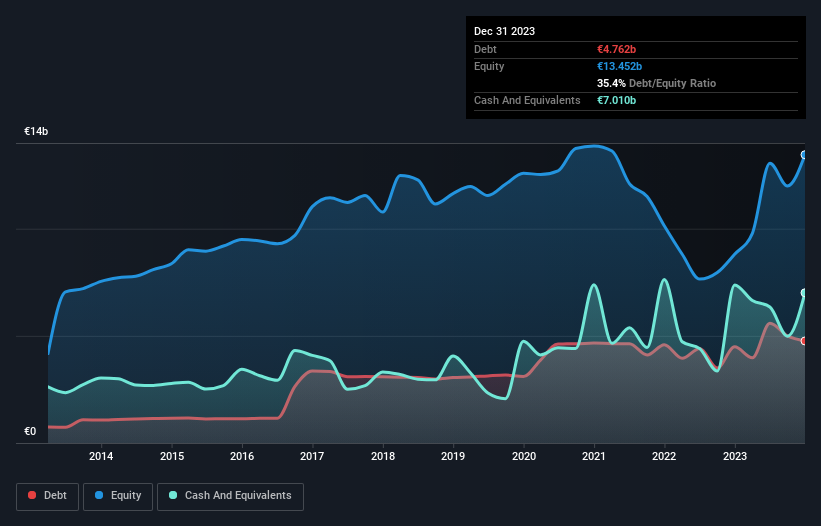Click the €4.762b debt value
Screen dimensions: 821x526
(616, 49)
